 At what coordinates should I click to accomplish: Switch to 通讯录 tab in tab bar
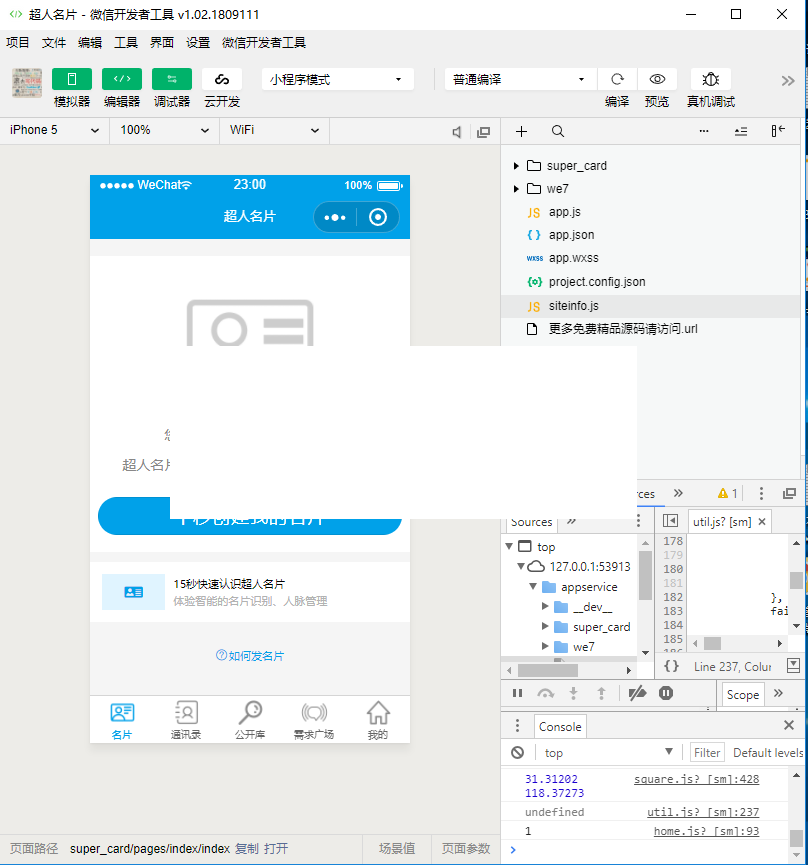[x=186, y=720]
